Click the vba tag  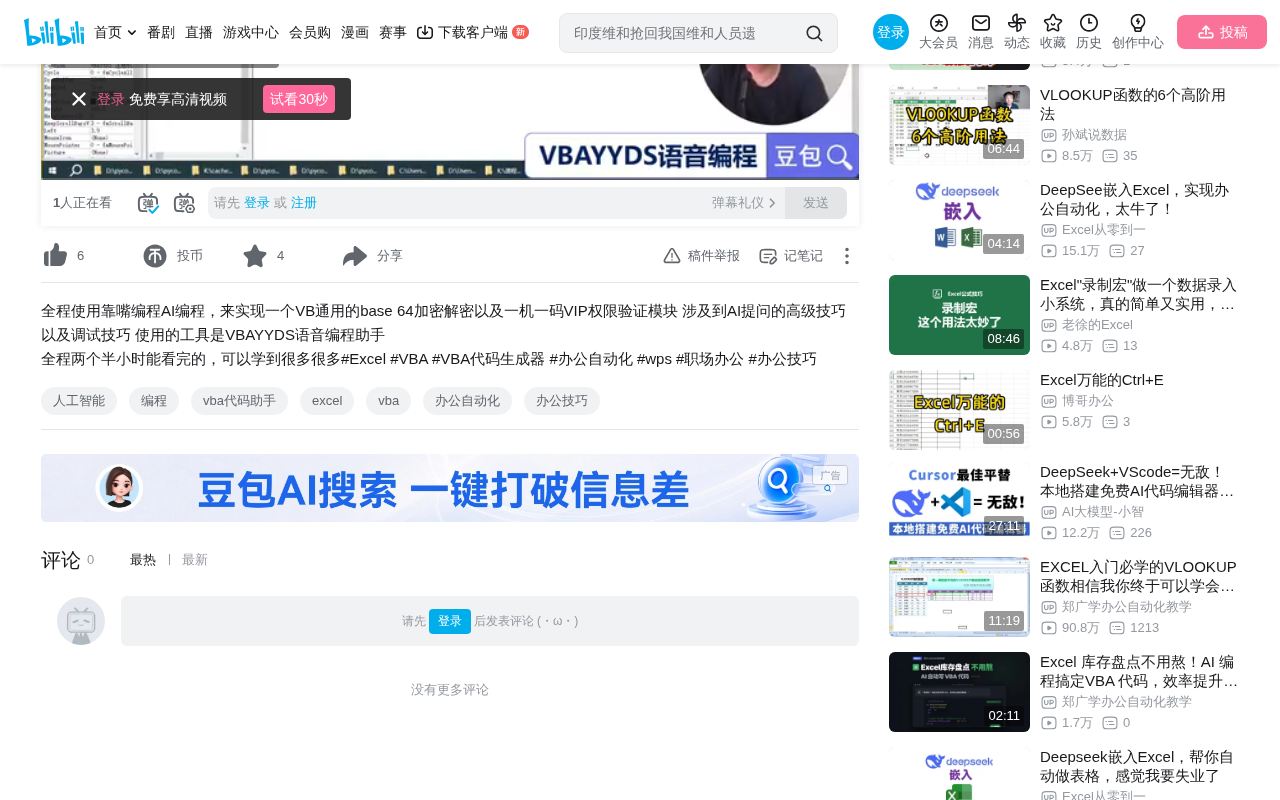pos(388,401)
